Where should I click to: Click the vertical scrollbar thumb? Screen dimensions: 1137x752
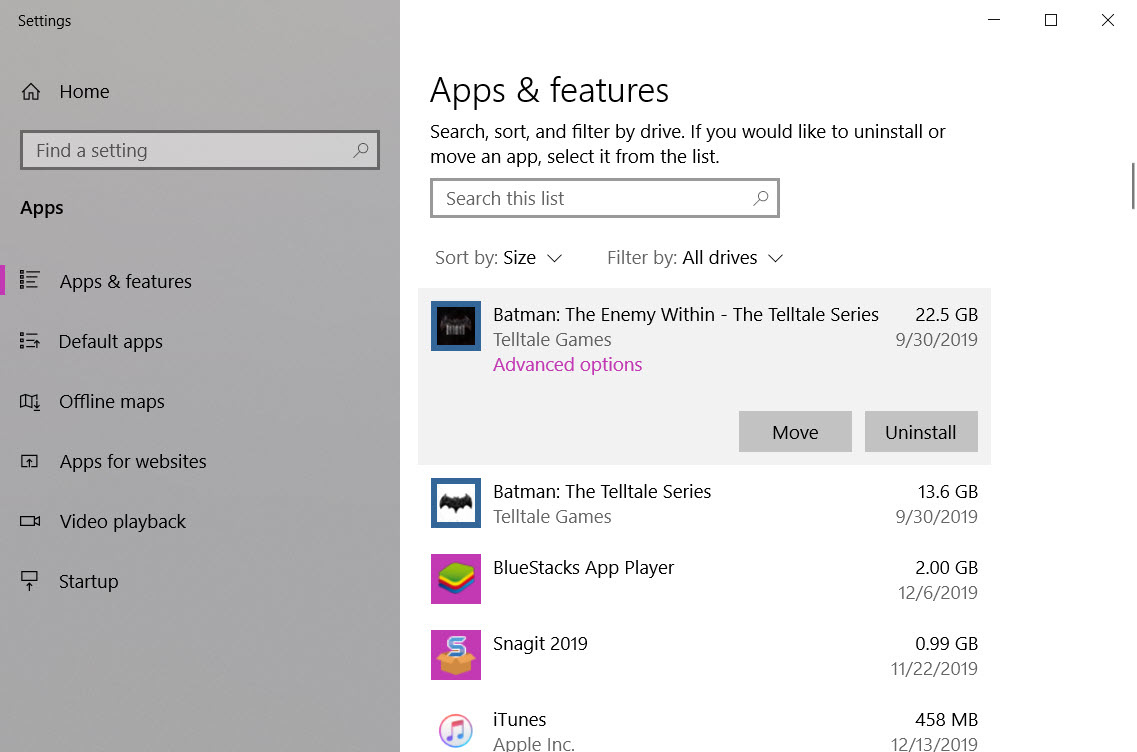(1133, 186)
